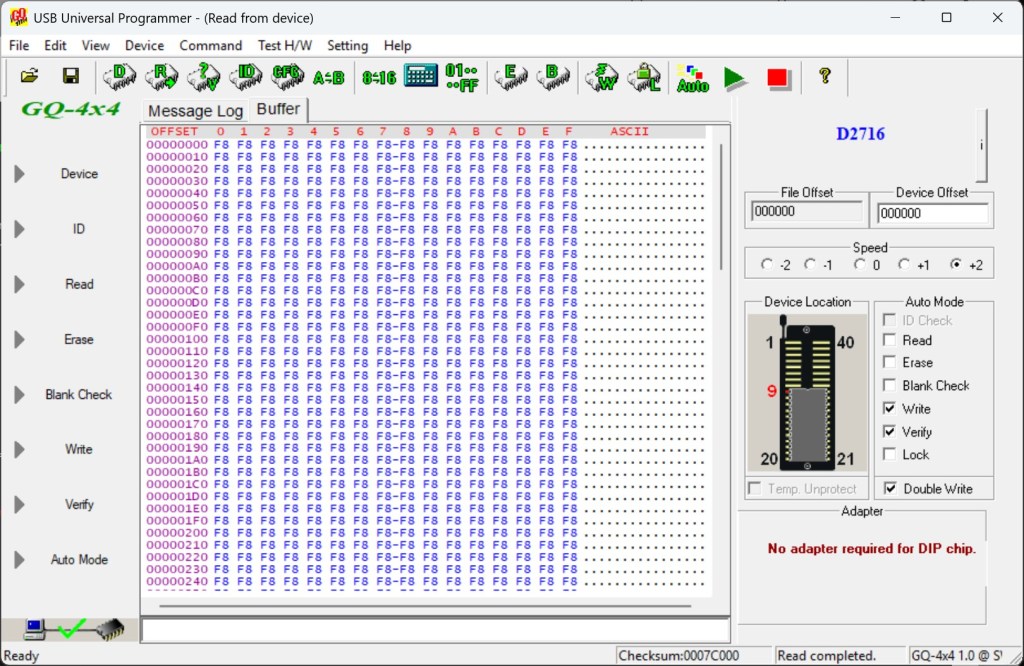Open the Command menu
This screenshot has height=666, width=1024.
[x=210, y=46]
